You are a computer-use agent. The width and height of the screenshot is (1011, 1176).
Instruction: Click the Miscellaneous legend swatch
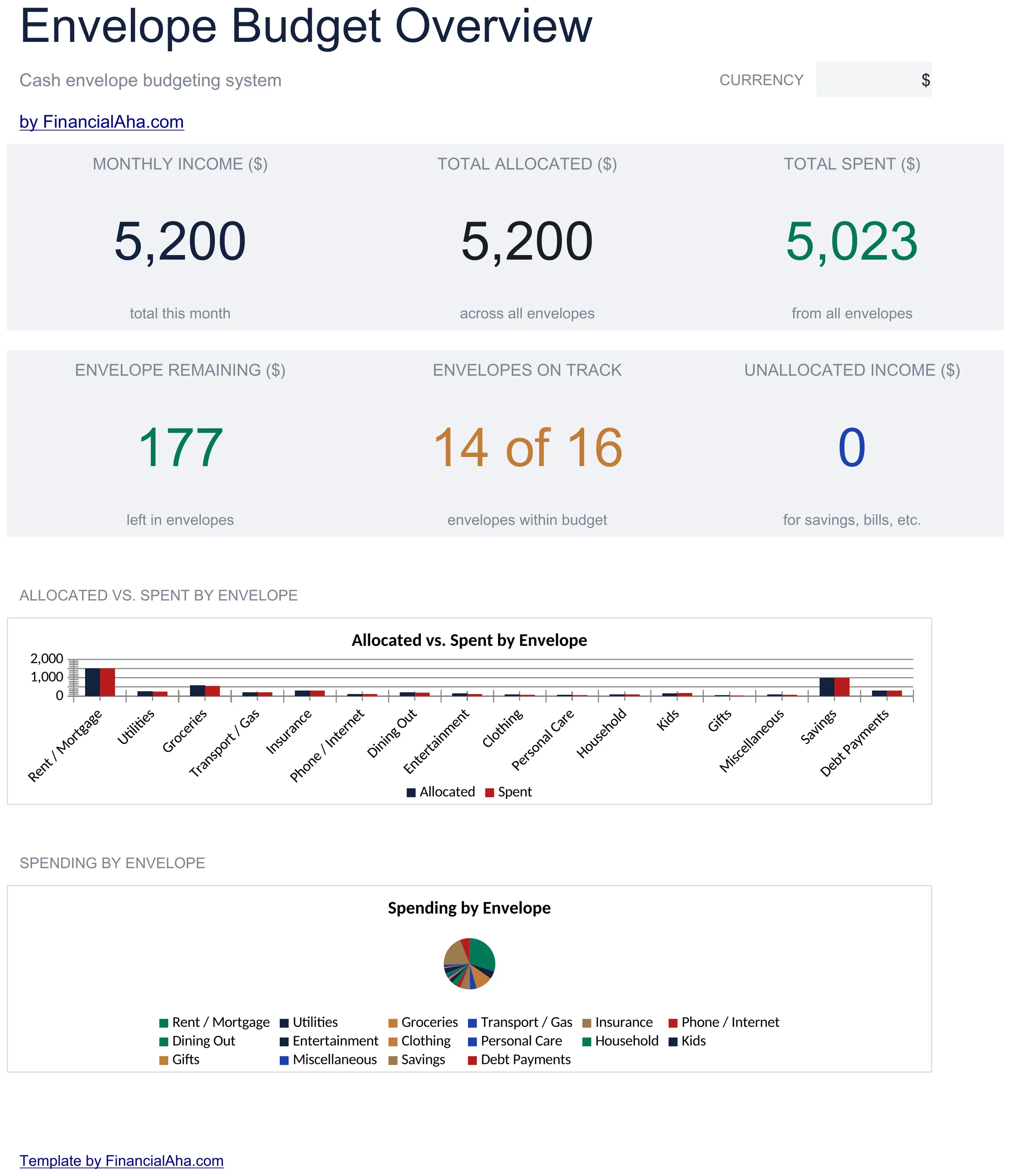[x=285, y=1060]
